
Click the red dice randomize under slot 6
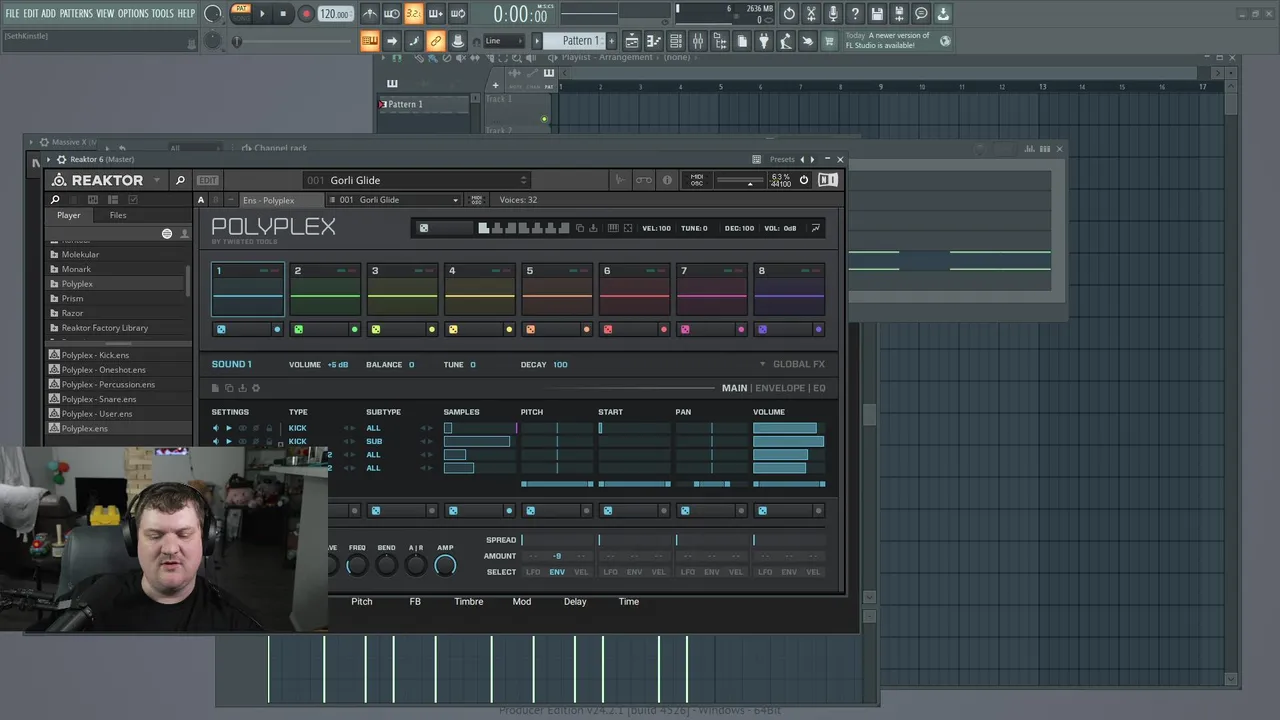607,329
